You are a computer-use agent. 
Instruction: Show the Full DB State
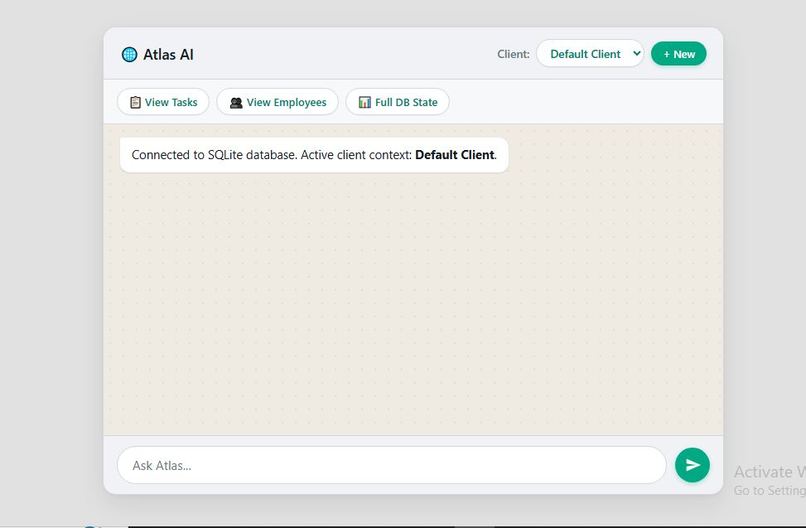397,102
